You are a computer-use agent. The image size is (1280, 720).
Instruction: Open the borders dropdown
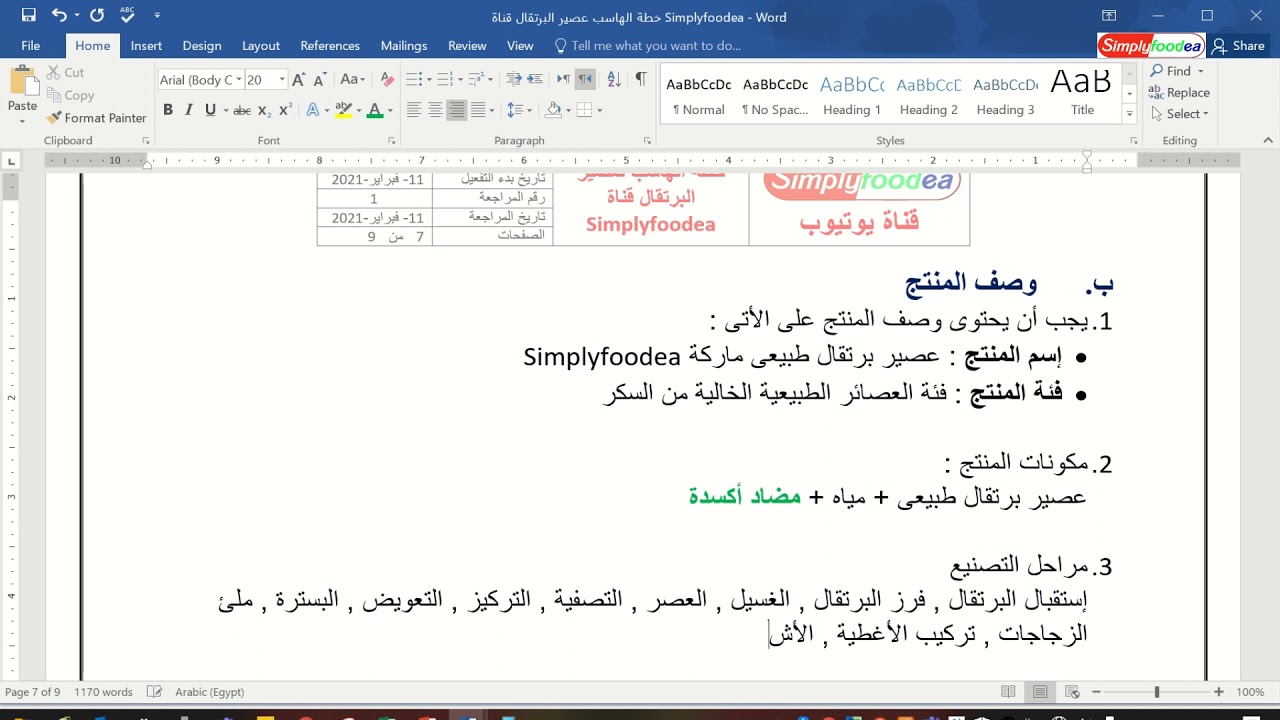click(x=598, y=110)
